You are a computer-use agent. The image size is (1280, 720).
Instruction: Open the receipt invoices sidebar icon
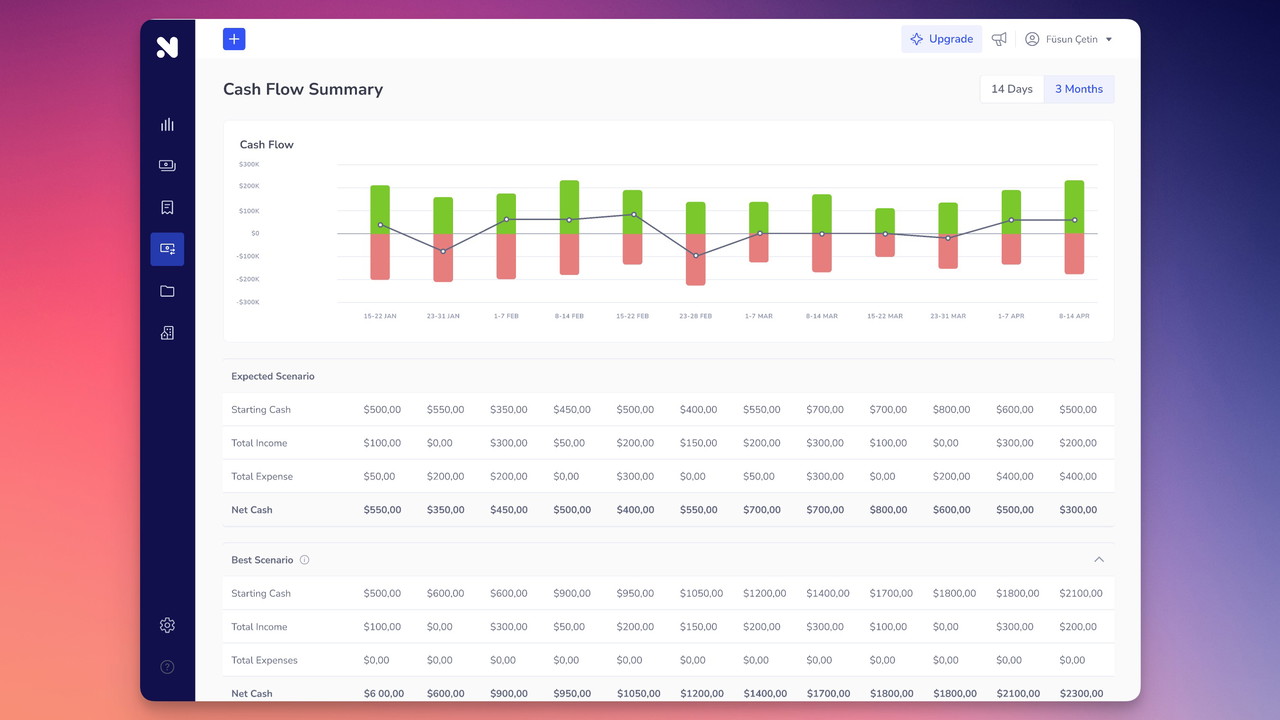[167, 207]
